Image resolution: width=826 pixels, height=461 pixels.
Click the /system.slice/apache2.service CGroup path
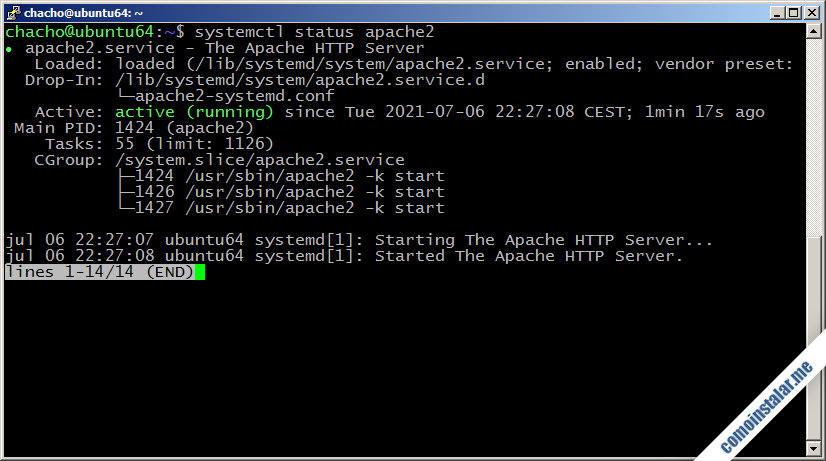pyautogui.click(x=260, y=160)
